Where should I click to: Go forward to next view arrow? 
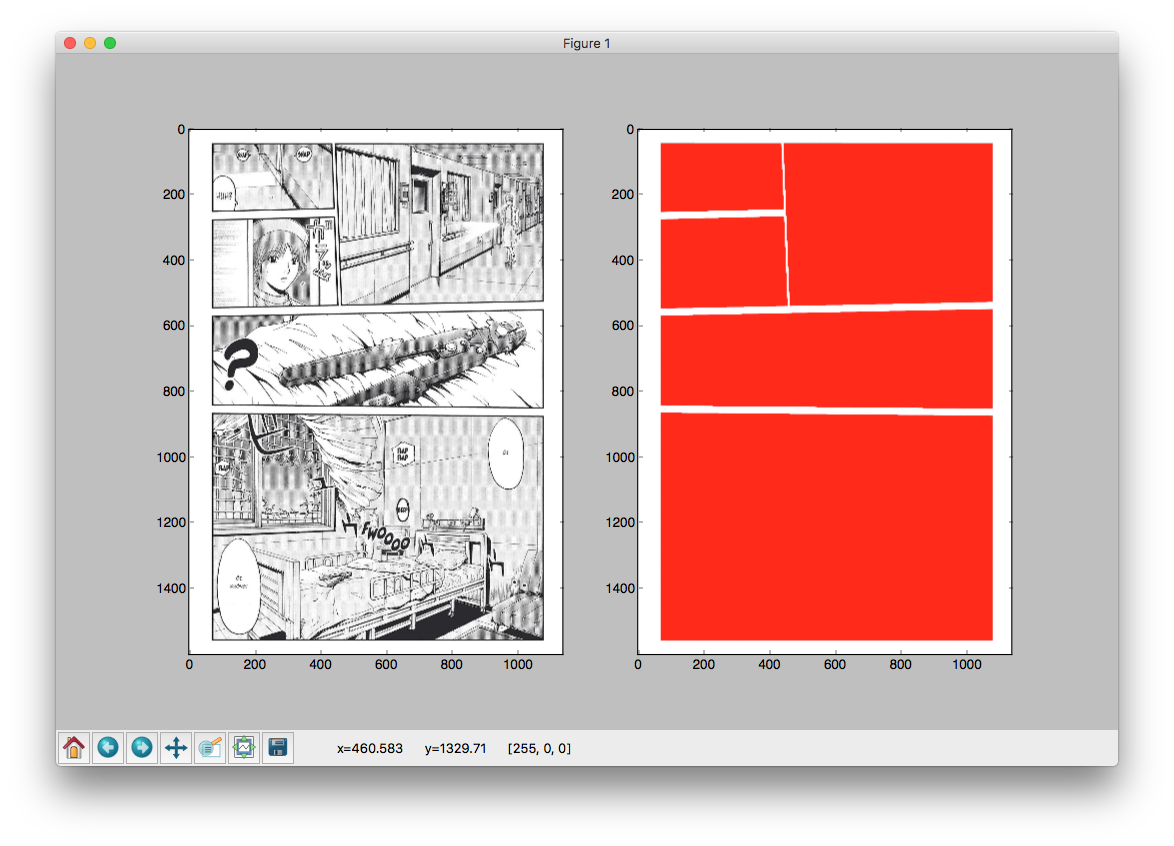click(x=142, y=747)
